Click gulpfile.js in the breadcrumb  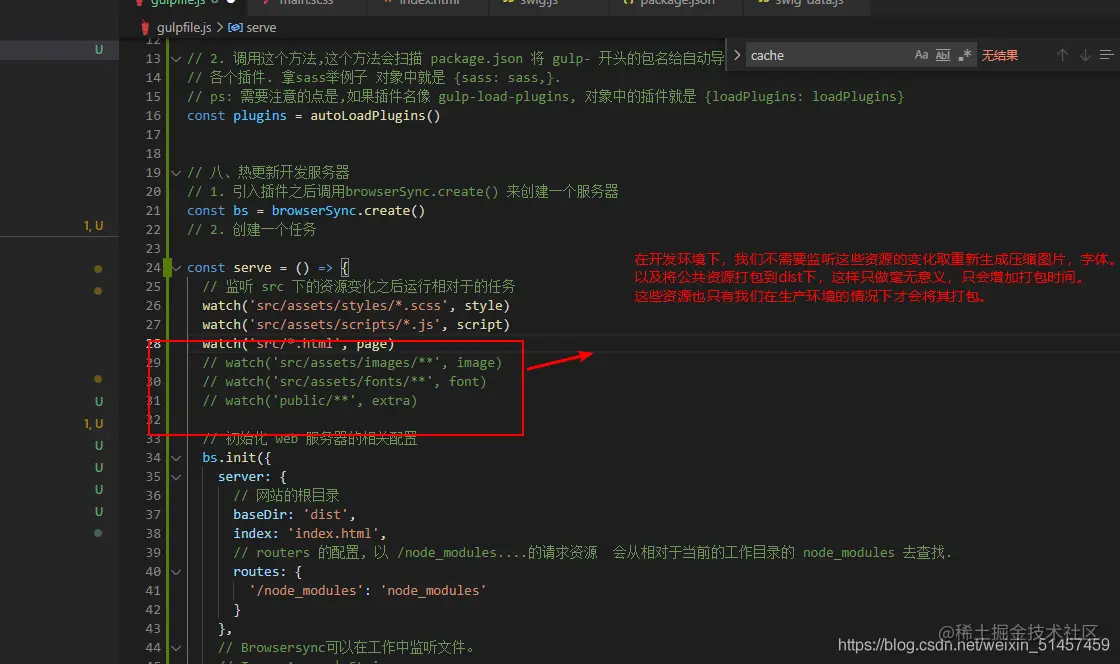tap(184, 27)
